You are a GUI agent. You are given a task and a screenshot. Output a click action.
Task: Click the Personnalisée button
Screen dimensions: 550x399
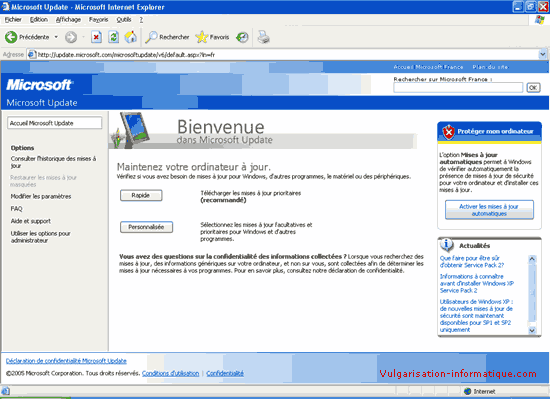[146, 227]
